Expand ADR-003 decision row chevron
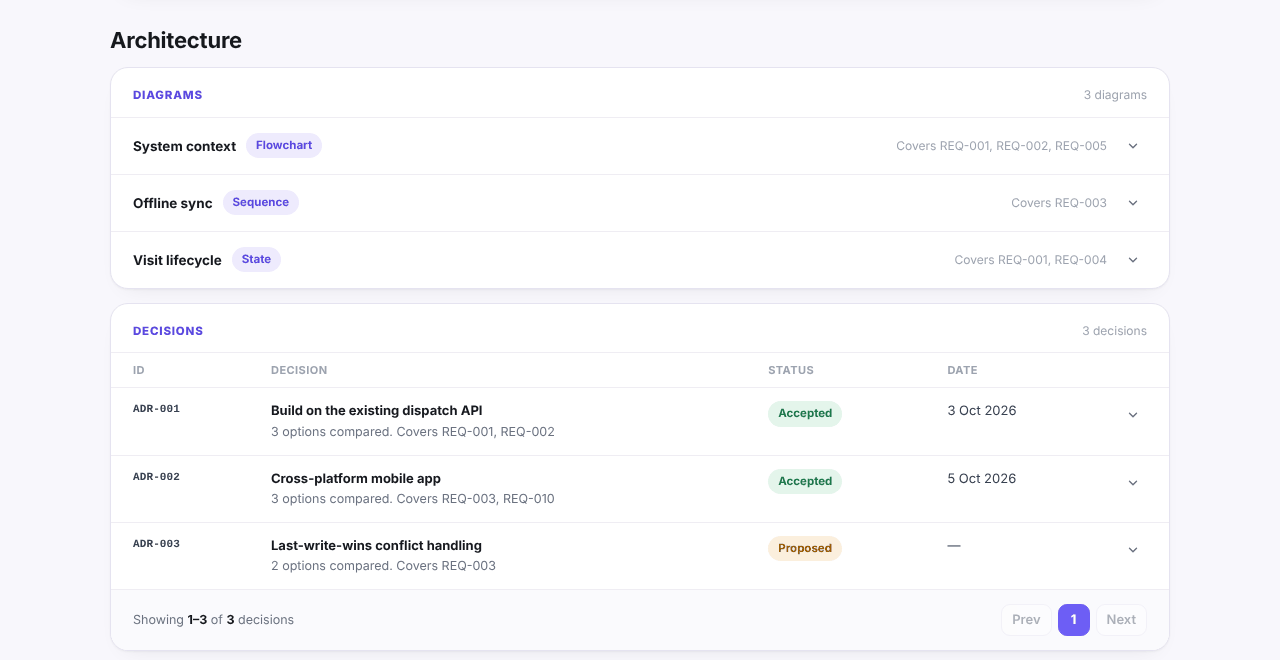Viewport: 1280px width, 660px height. 1133,550
